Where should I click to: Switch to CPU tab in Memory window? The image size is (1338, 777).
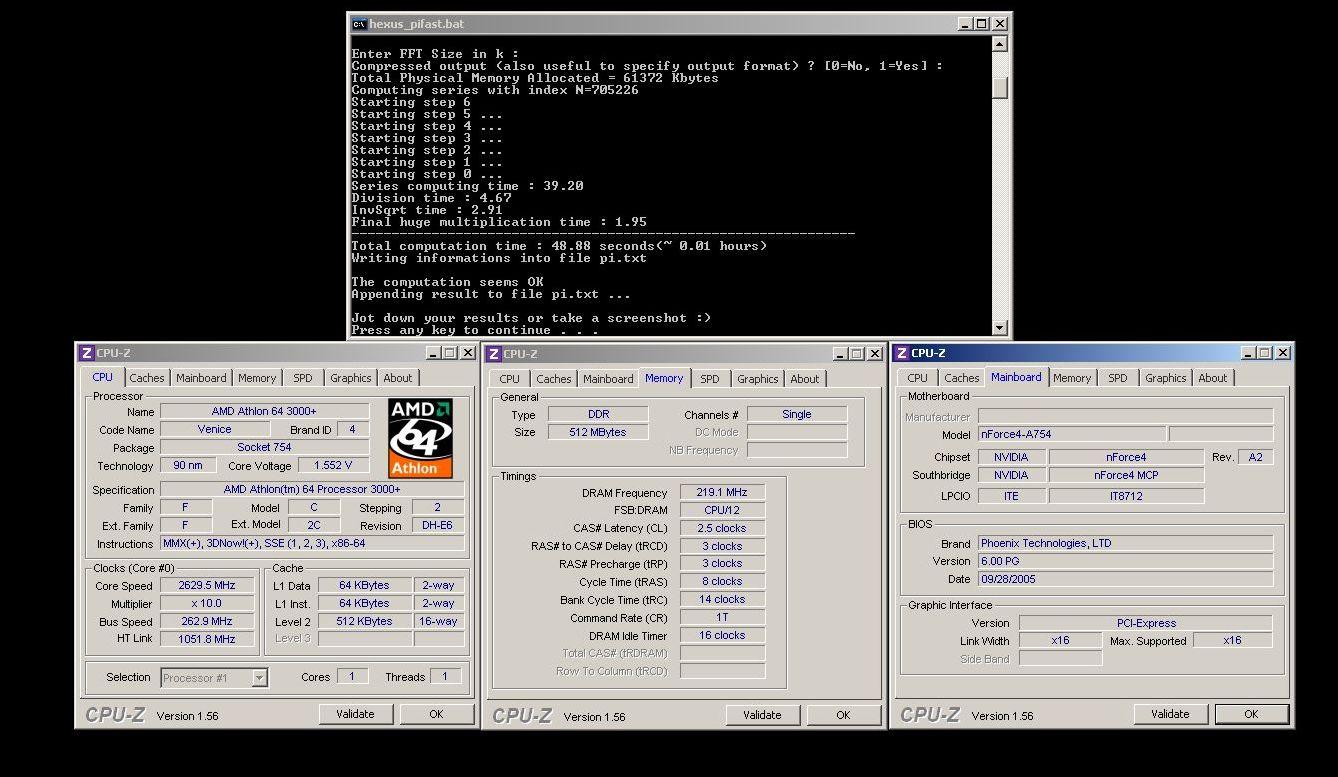click(x=510, y=379)
